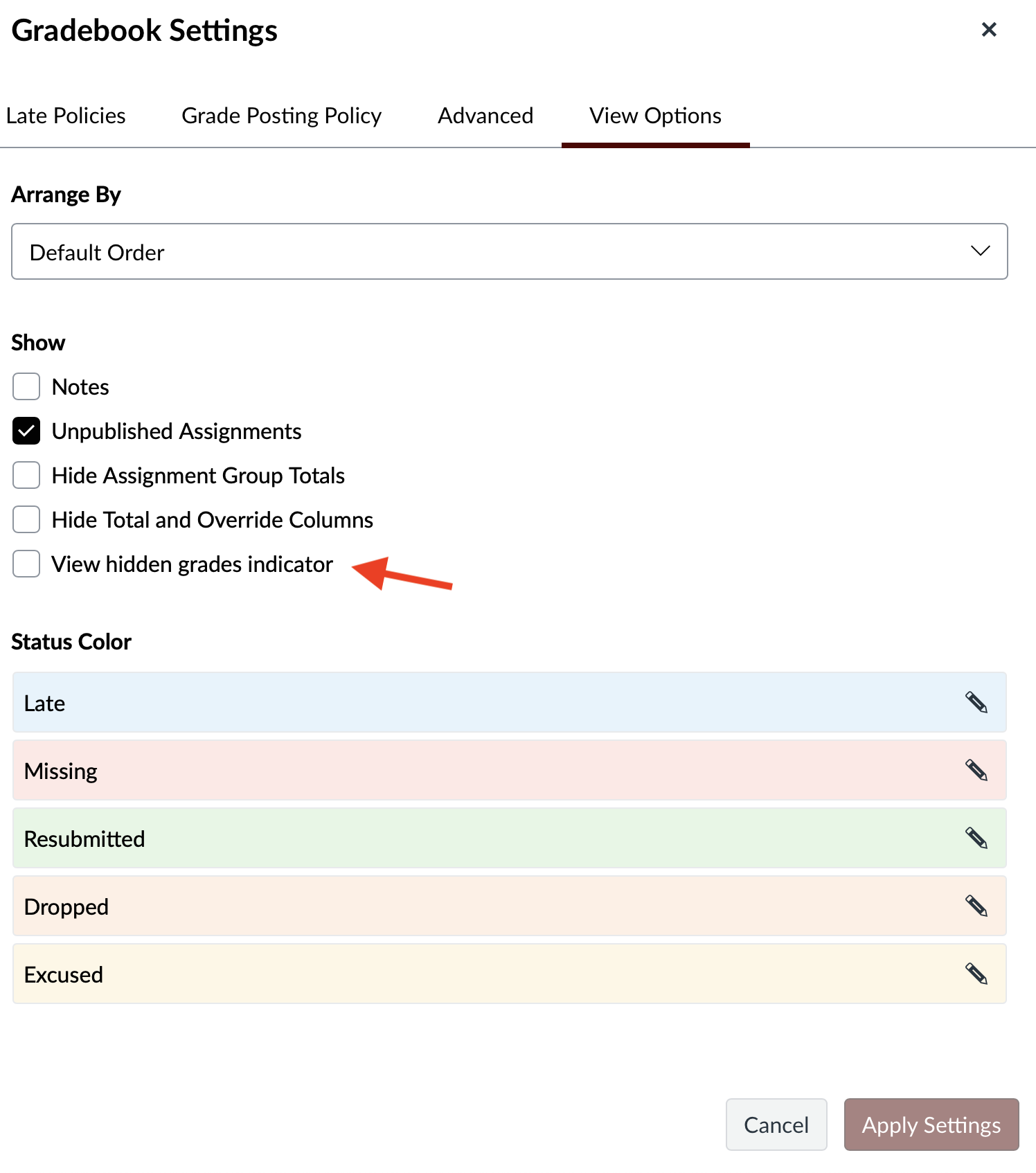Switch to the View Options tab

pyautogui.click(x=654, y=115)
